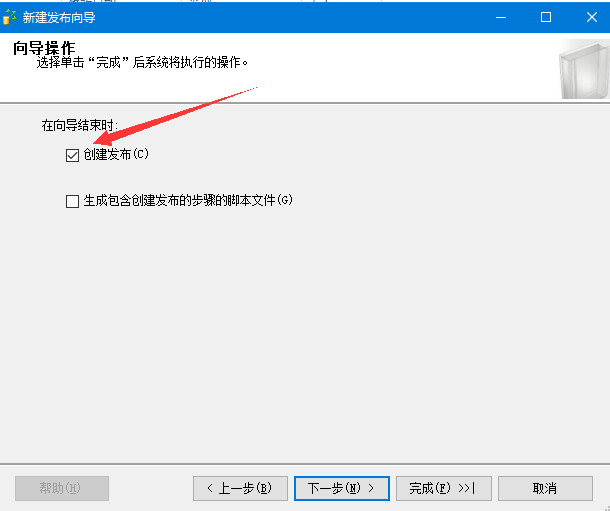This screenshot has width=610, height=511.
Task: Click the 完成(F) finish button
Action: coord(443,488)
